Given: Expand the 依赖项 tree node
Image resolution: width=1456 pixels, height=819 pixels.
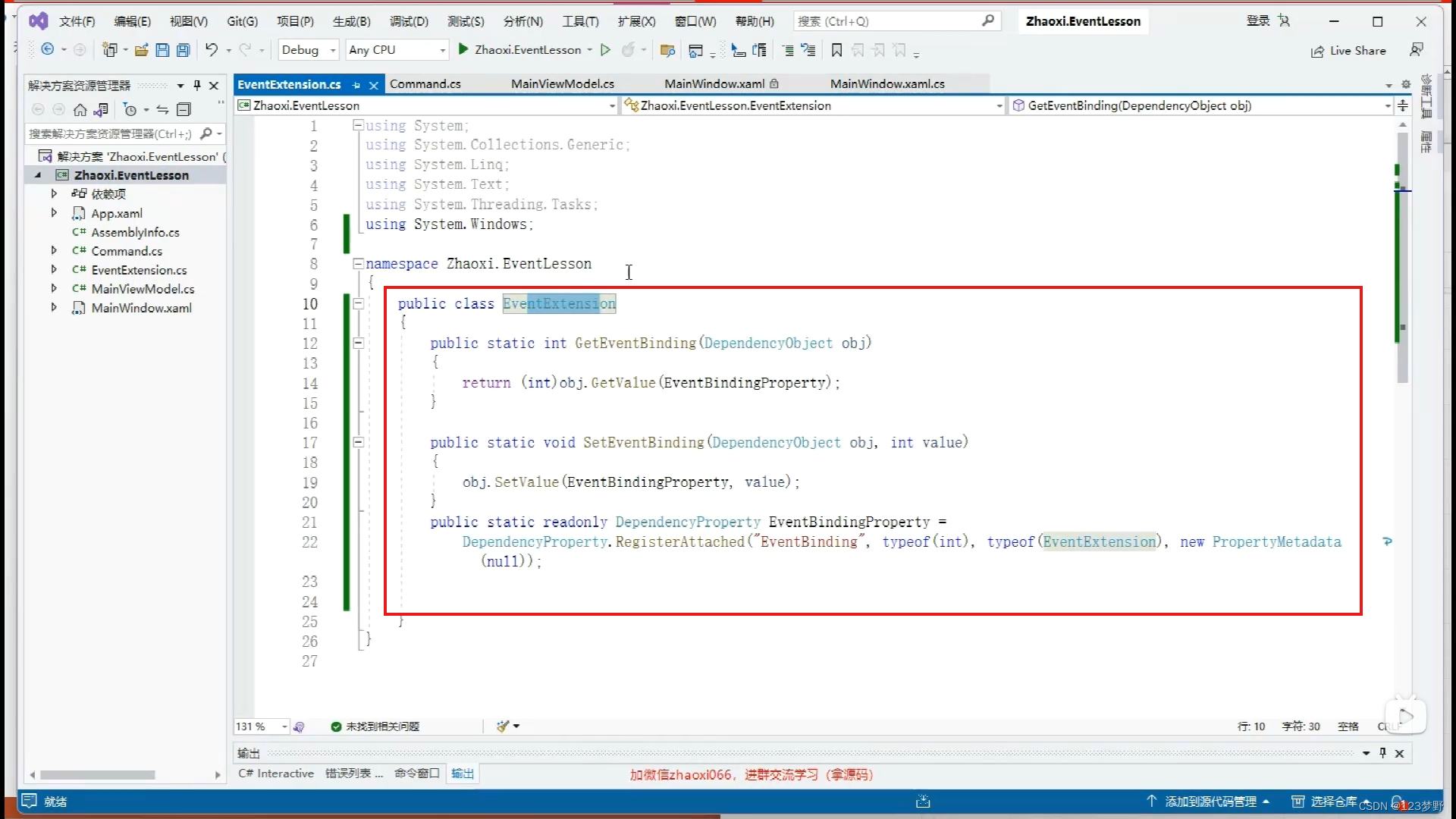Looking at the screenshot, I should click(54, 193).
